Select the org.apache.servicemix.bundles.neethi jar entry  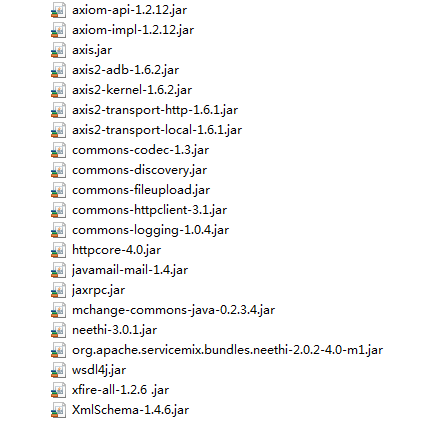[227, 350]
